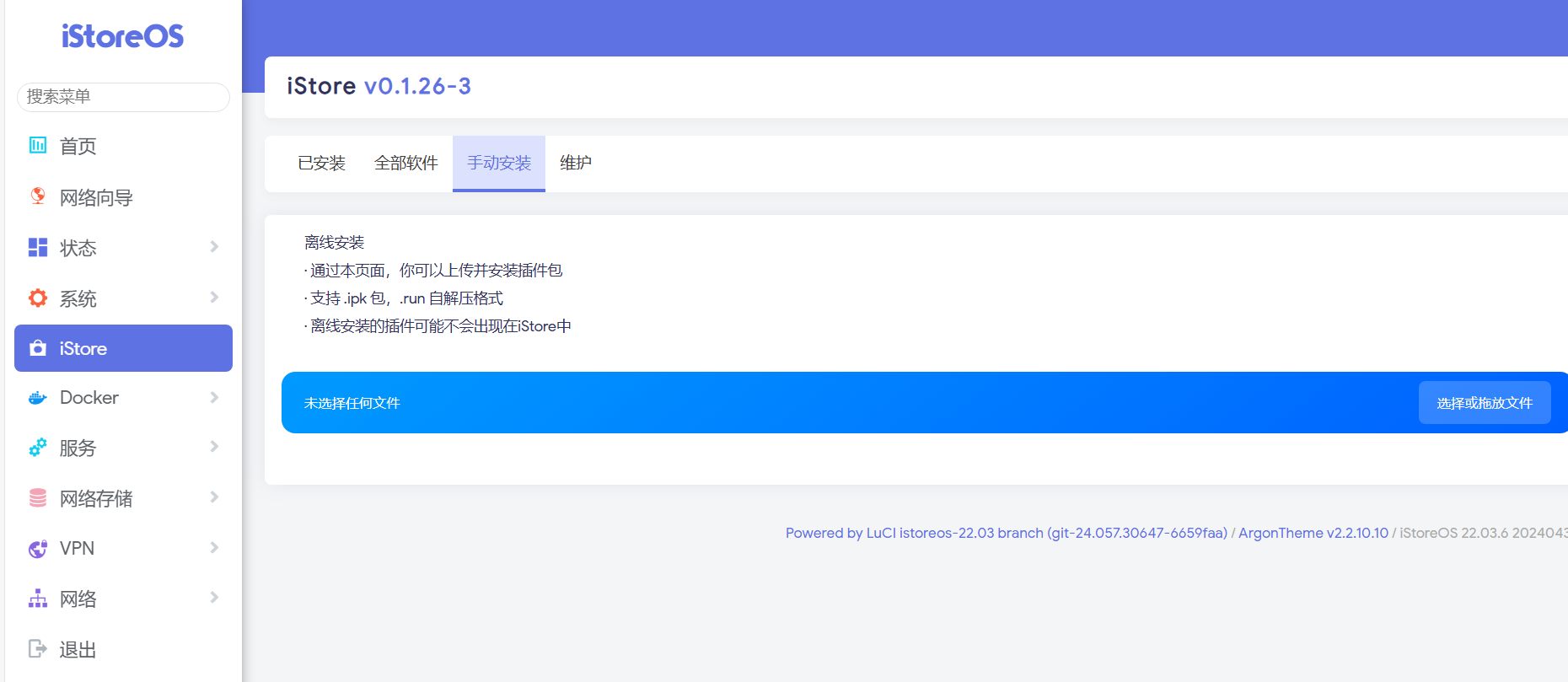Open the 网络 menu label
The image size is (1568, 682).
tap(78, 599)
